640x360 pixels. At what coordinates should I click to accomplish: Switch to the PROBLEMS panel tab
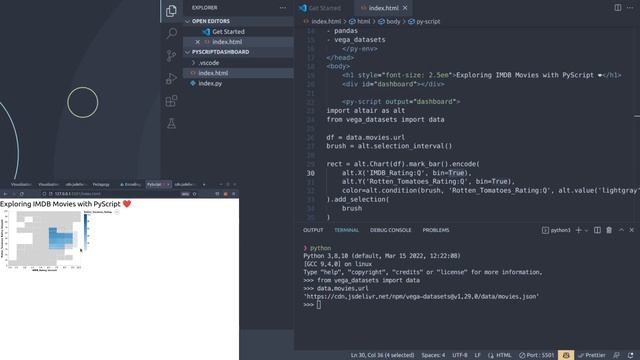coord(436,230)
